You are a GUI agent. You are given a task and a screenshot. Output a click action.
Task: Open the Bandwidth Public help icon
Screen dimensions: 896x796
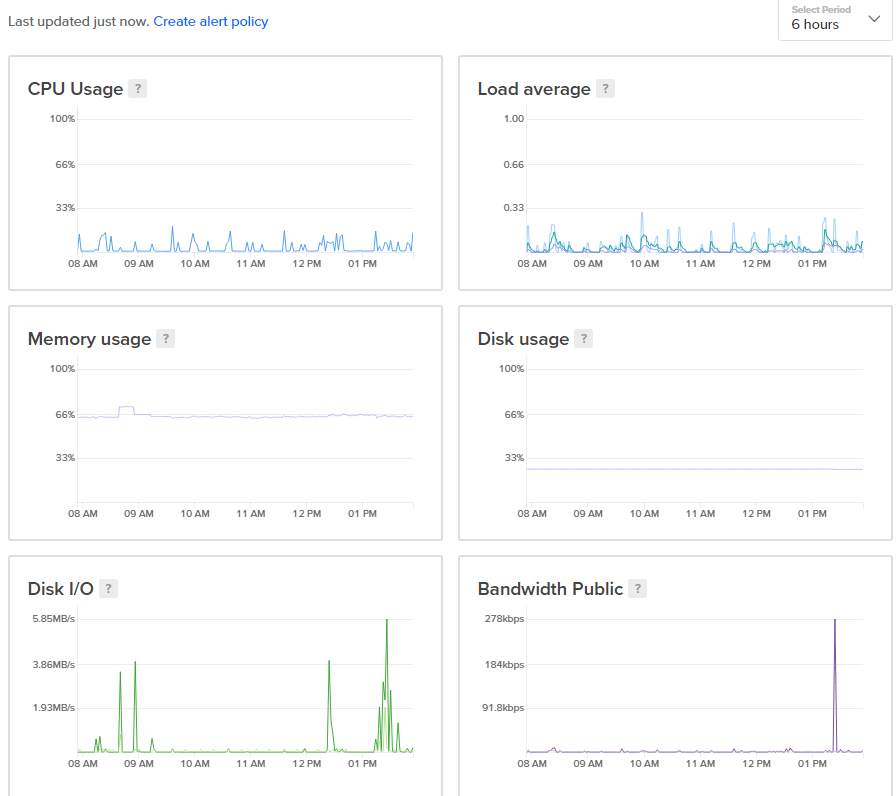pos(638,589)
